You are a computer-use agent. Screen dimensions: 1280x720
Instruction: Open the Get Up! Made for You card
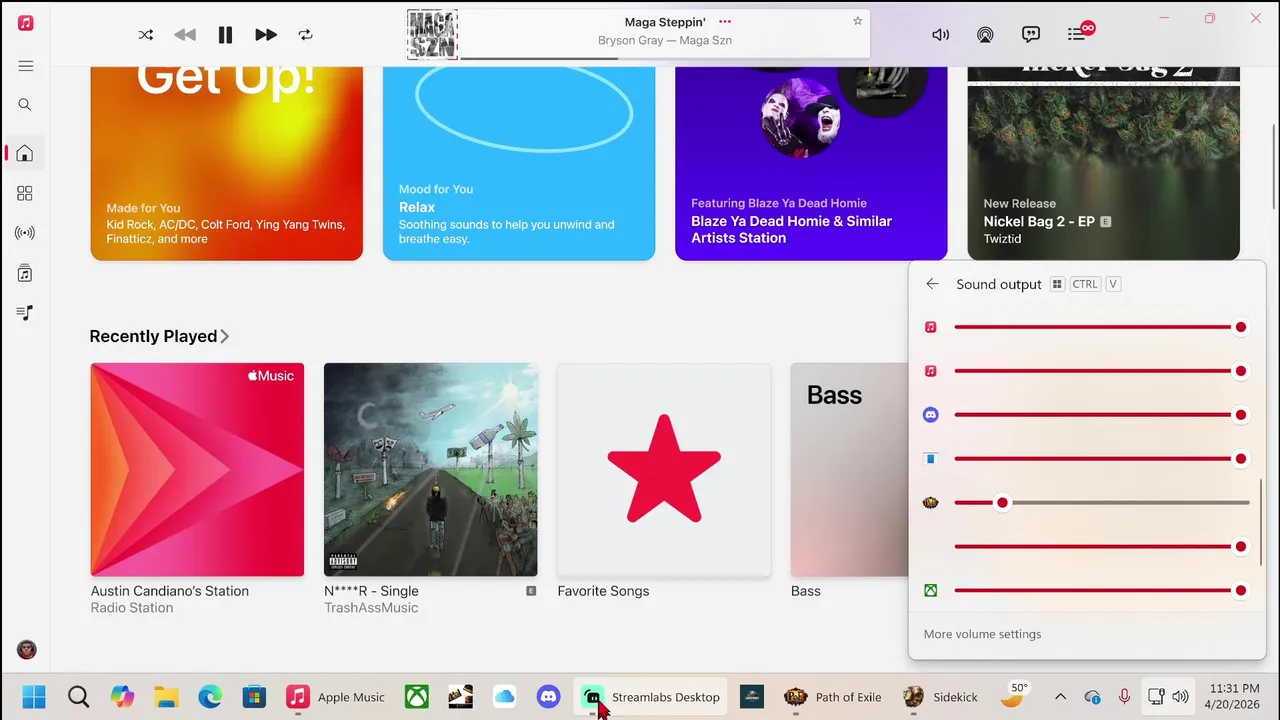click(x=227, y=163)
